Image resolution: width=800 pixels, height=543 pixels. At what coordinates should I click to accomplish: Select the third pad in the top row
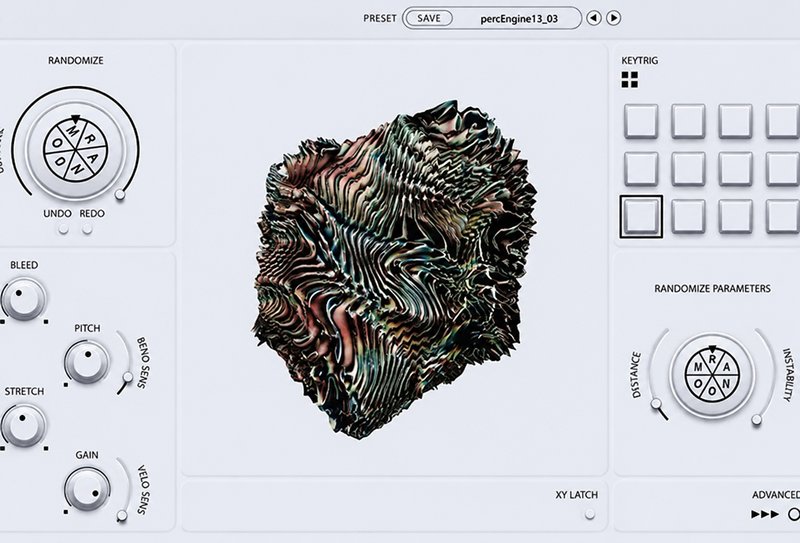735,121
